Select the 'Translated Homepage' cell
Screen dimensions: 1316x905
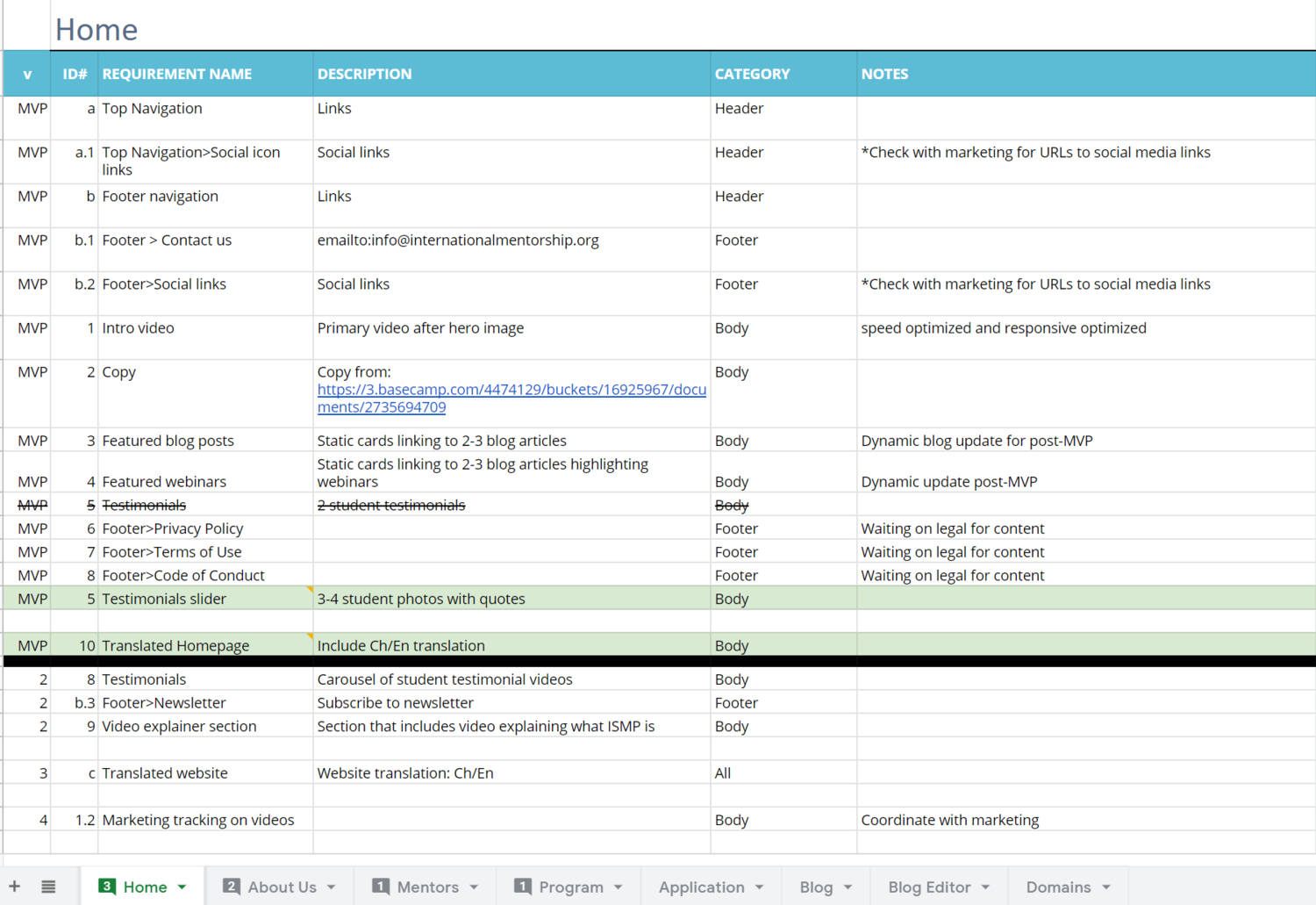coord(205,645)
